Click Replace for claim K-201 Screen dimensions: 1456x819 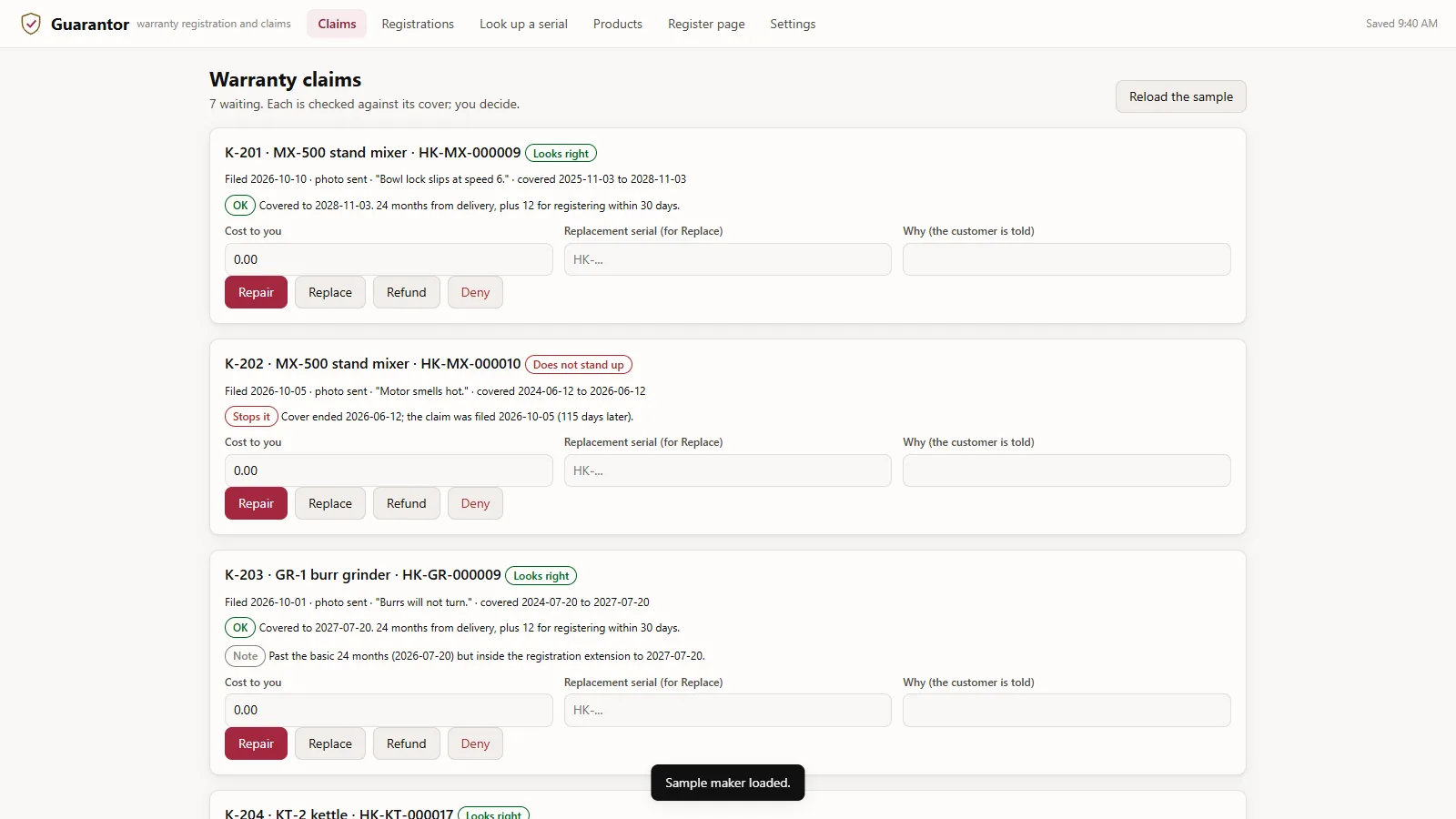330,292
